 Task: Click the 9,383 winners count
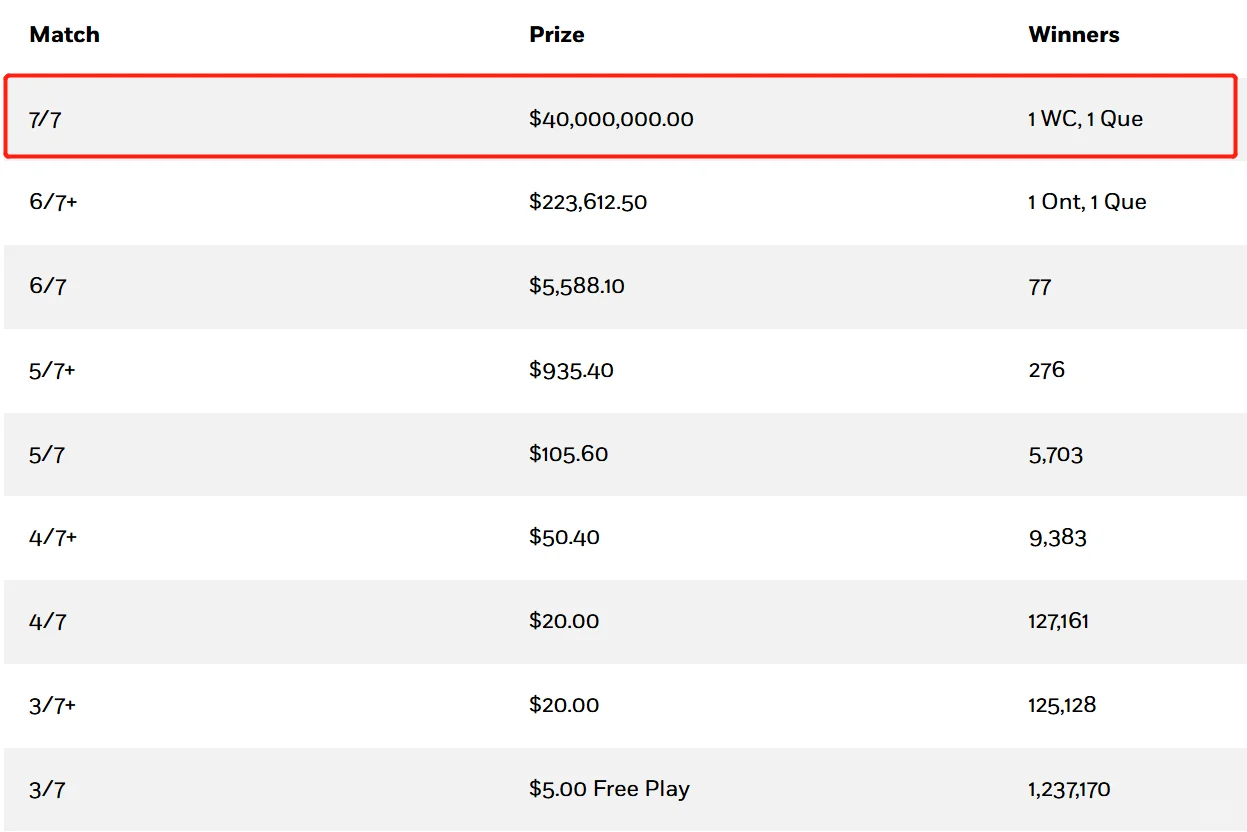coord(1057,538)
